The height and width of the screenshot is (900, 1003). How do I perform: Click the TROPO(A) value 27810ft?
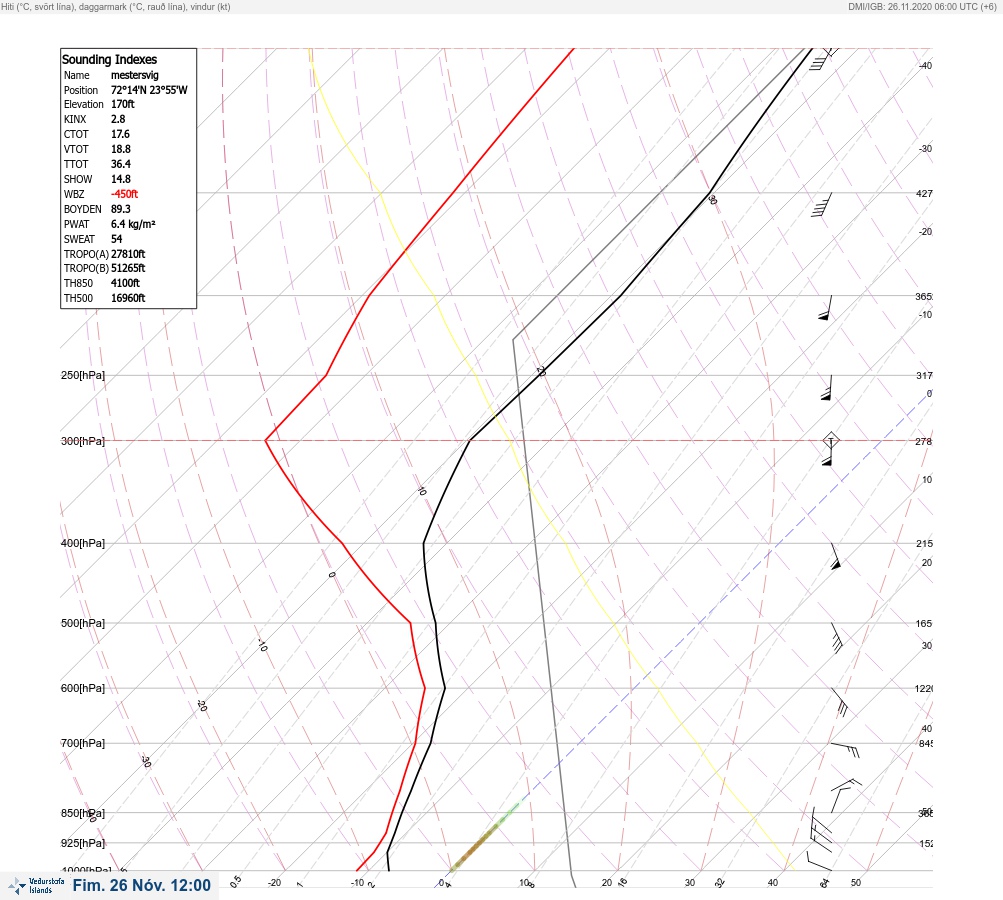click(x=128, y=254)
